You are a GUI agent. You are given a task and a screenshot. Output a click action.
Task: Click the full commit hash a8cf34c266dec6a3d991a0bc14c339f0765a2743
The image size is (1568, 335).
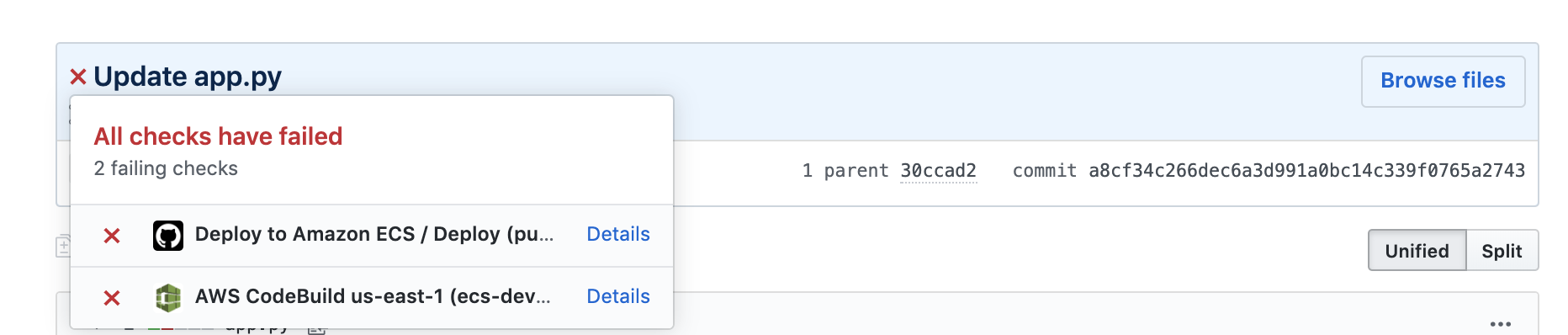point(1306,171)
